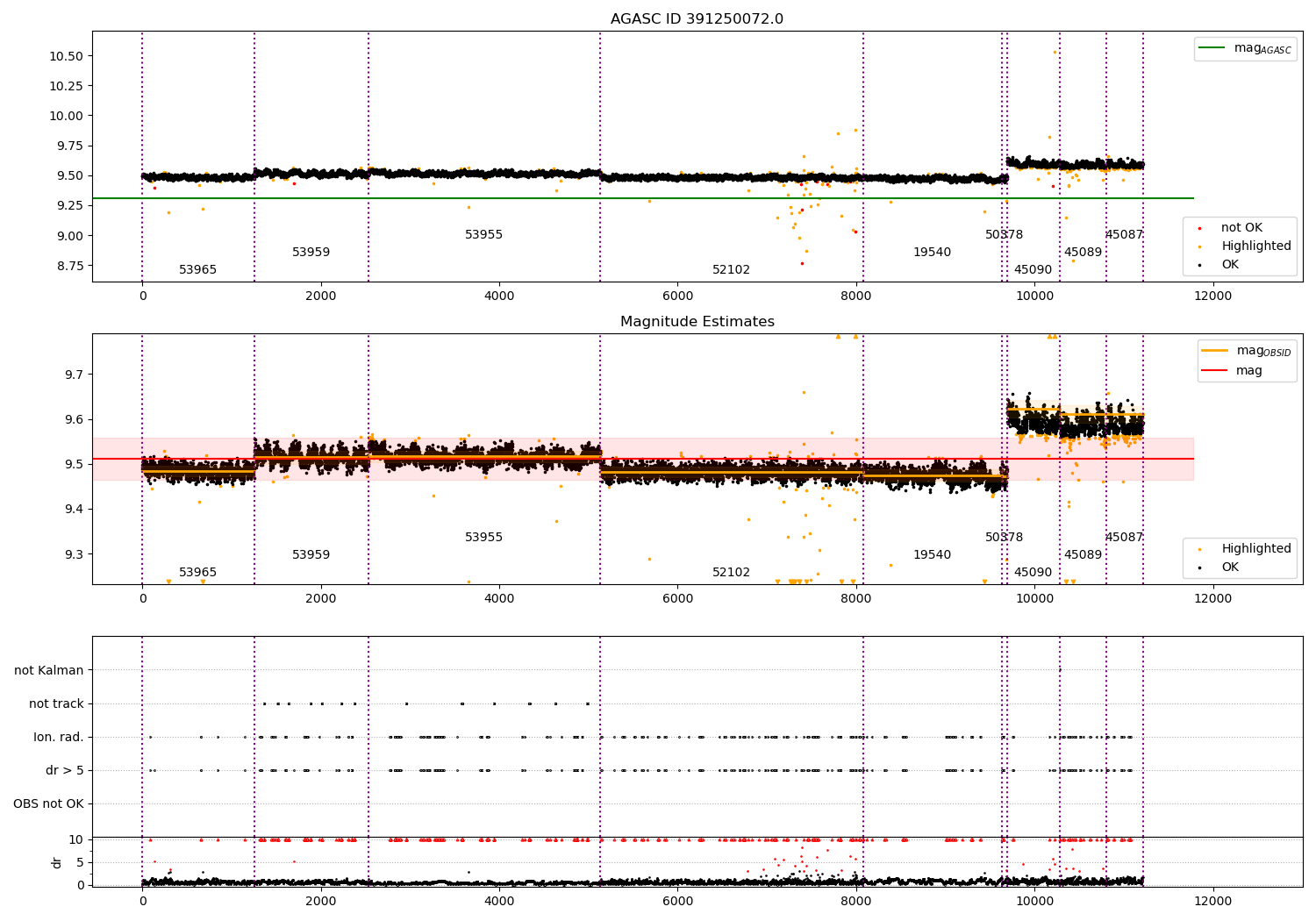Click obsid label 45090 in Magnitude Estimates plot
The image size is (1316, 921).
click(x=1033, y=573)
